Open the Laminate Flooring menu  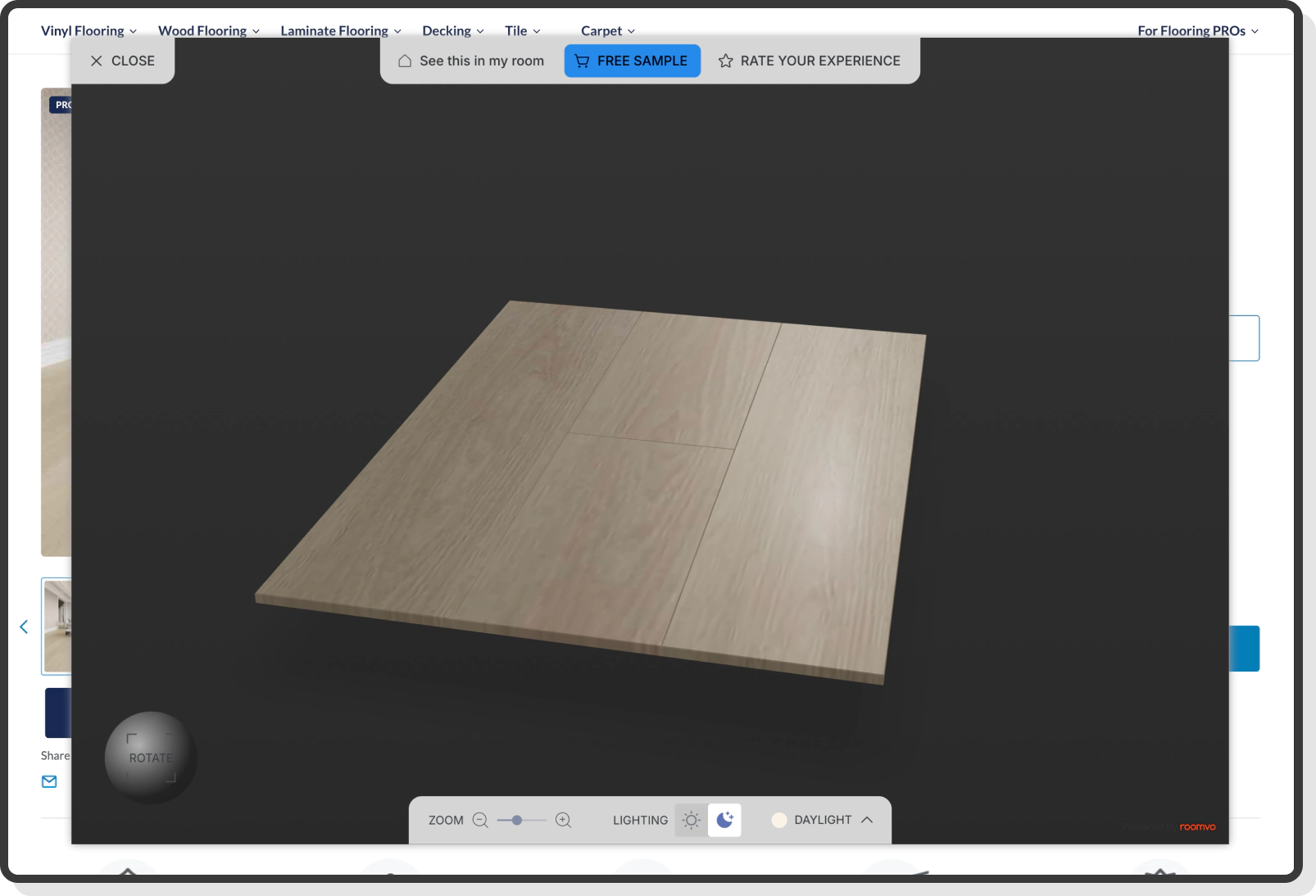click(x=340, y=30)
